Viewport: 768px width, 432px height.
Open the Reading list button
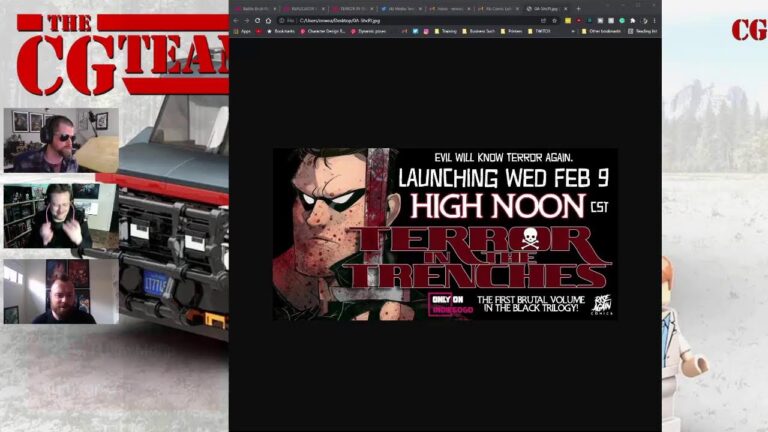pos(645,31)
